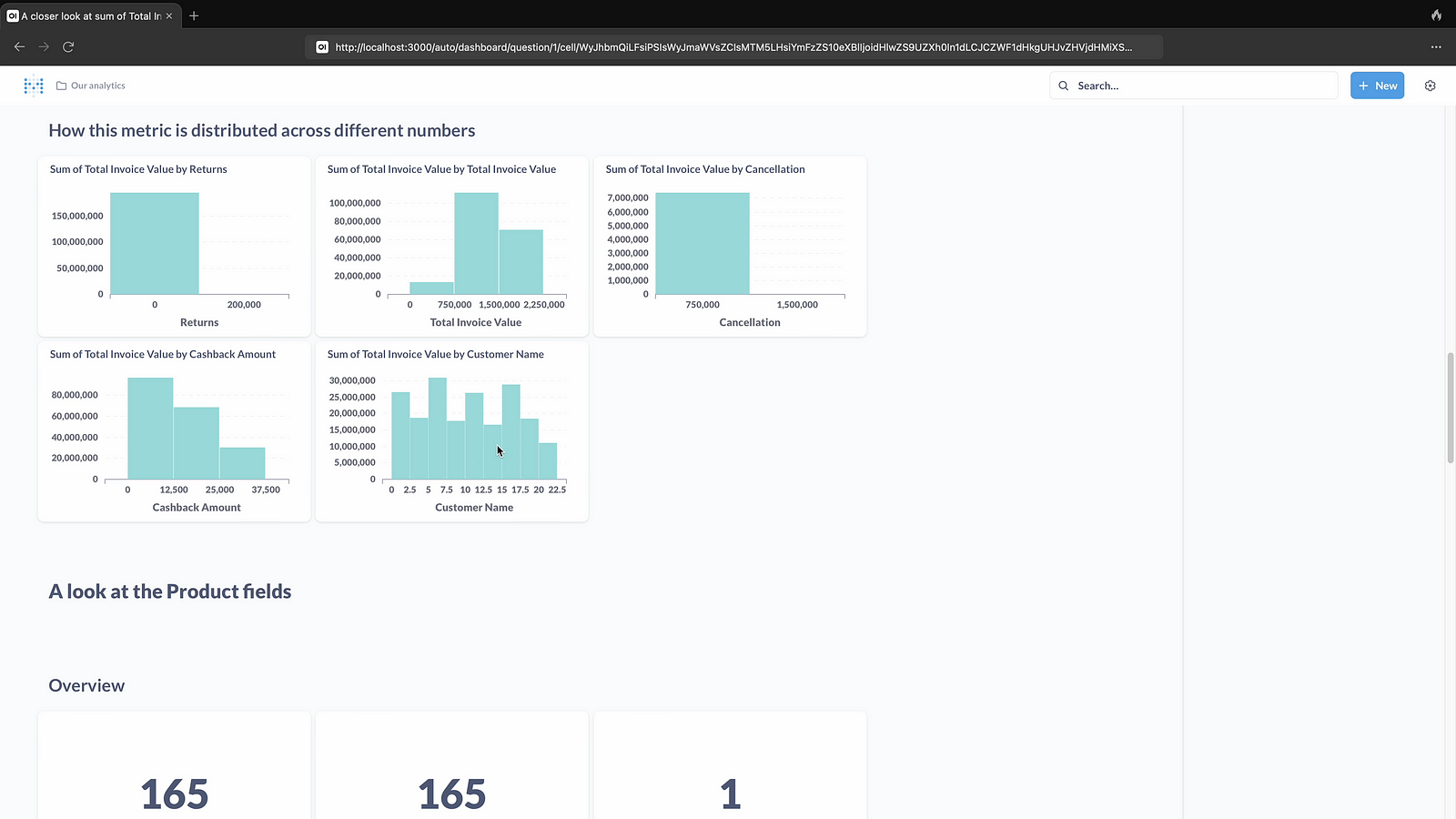
Task: Open 'Sum of Total Invoice Value by Returns' title
Action: [x=138, y=169]
